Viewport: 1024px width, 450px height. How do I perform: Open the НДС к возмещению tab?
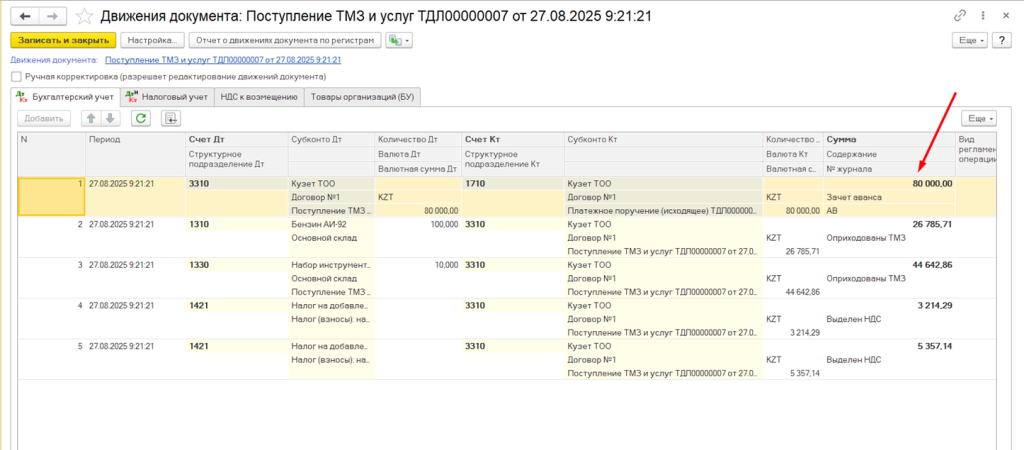pos(259,97)
